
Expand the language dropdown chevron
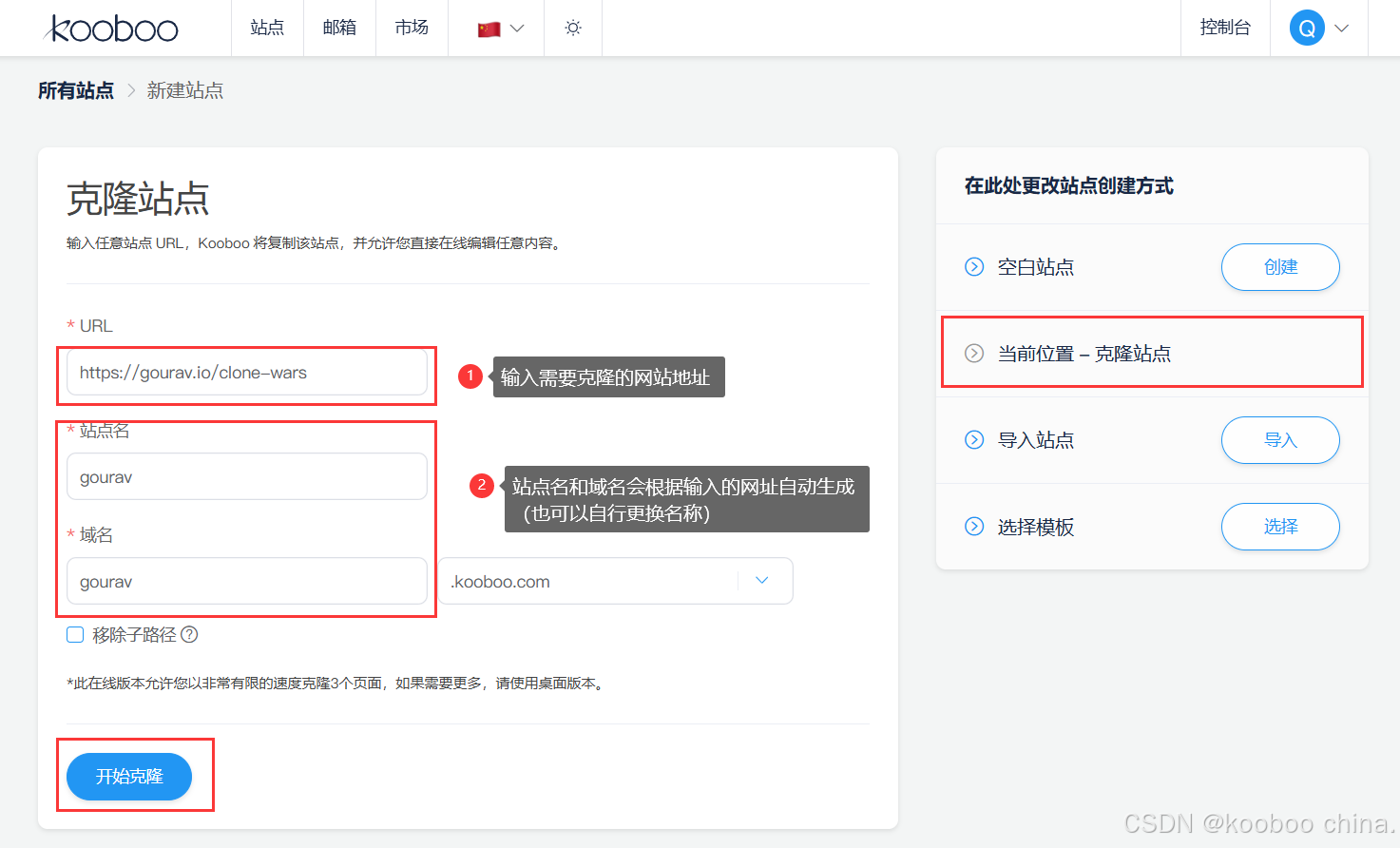point(517,29)
